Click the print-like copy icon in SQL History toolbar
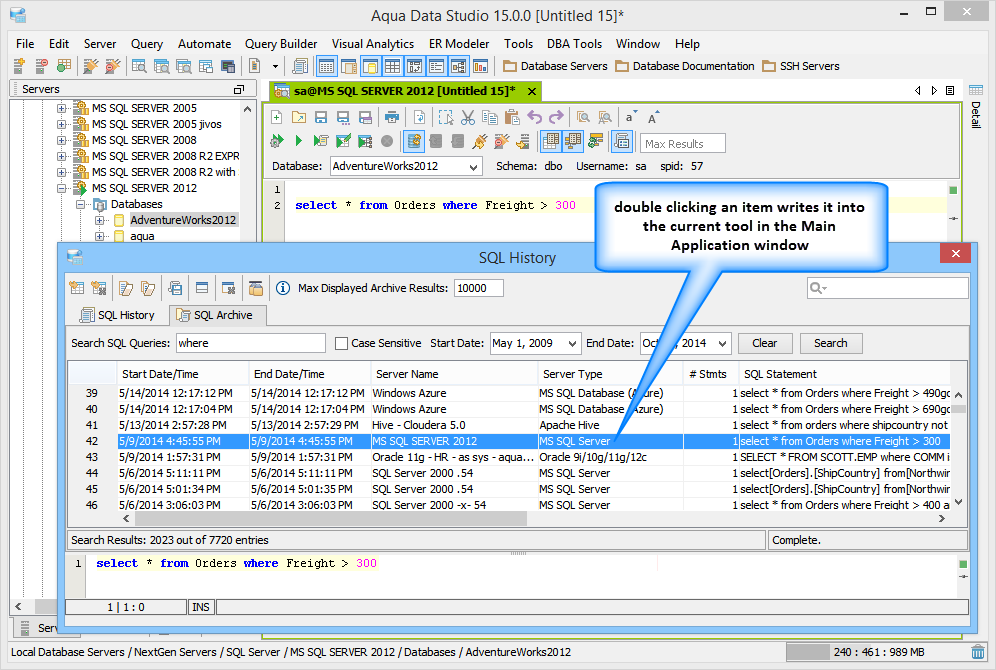Screen dimensions: 996x670 (175, 288)
